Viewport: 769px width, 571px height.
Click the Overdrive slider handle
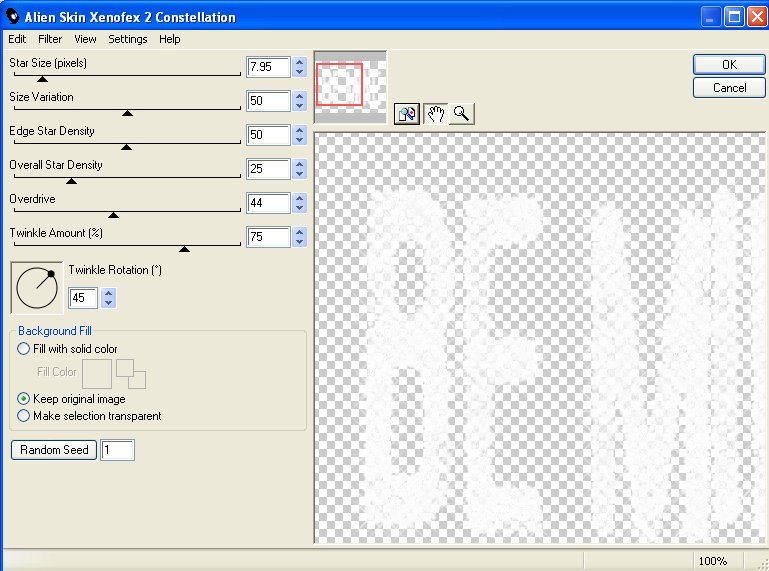click(113, 215)
